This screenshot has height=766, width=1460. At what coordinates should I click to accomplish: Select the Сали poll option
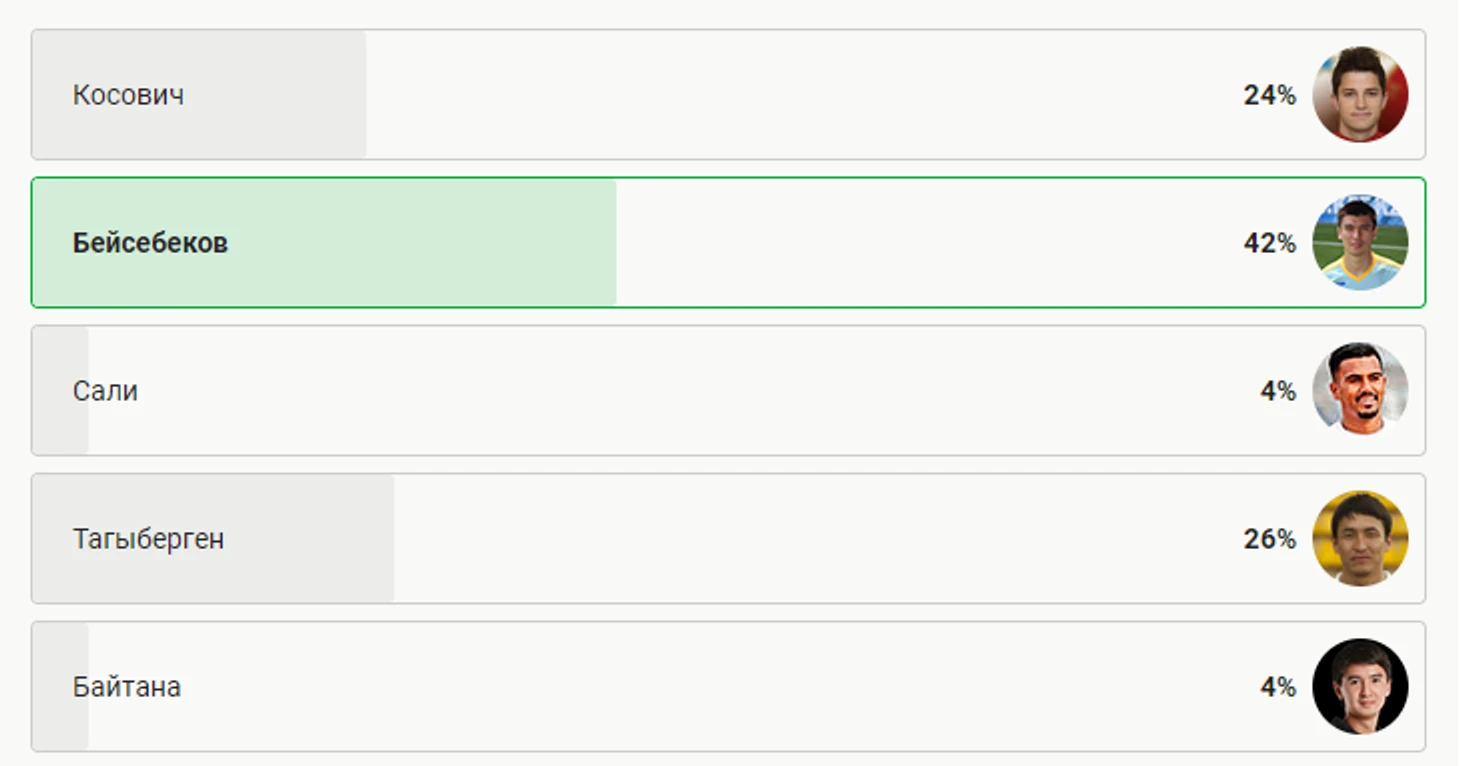(728, 390)
